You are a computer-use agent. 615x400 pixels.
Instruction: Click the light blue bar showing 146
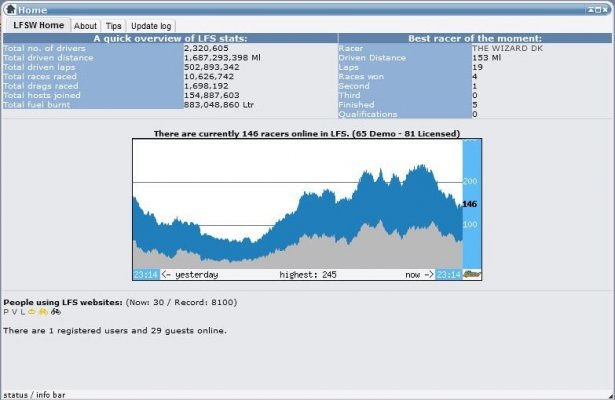pos(472,203)
